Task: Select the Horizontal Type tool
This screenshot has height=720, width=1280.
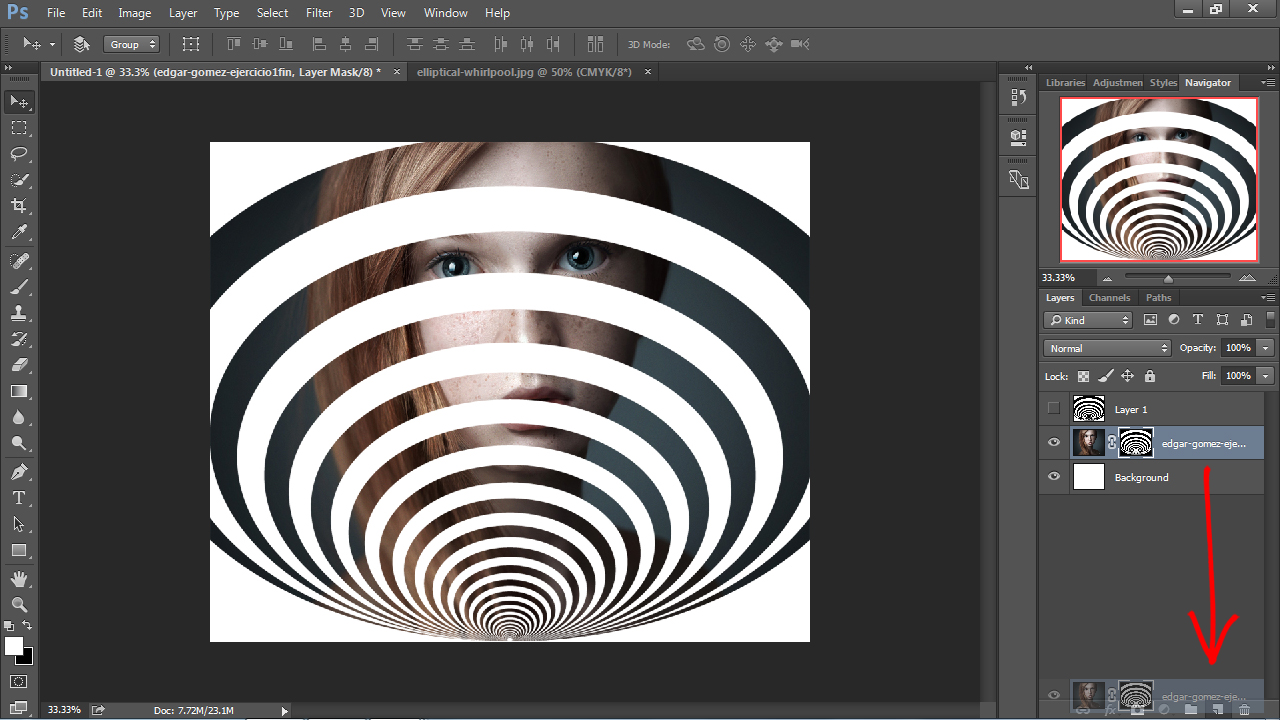Action: pyautogui.click(x=19, y=498)
